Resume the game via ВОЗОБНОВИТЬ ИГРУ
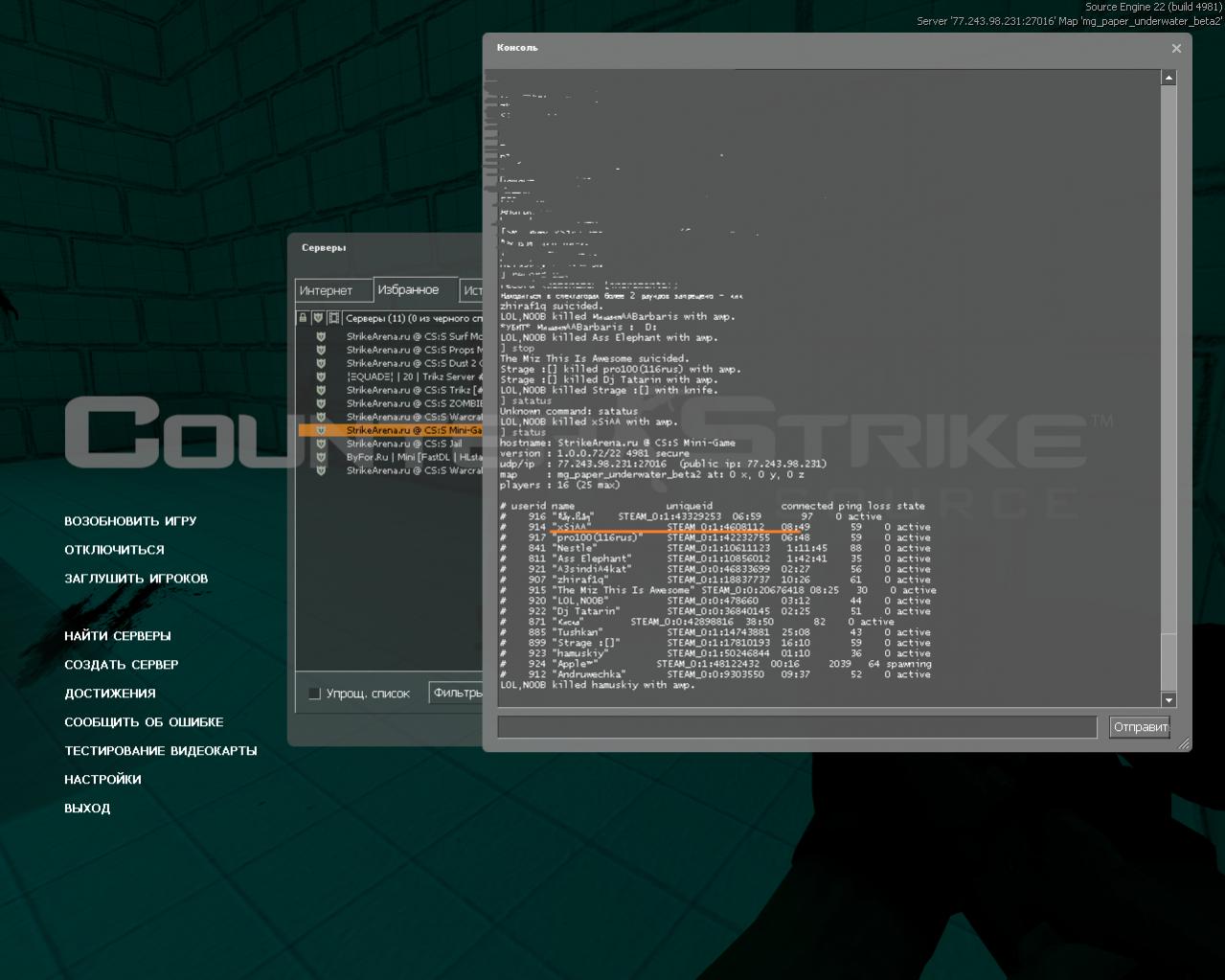The width and height of the screenshot is (1225, 980). click(x=130, y=521)
